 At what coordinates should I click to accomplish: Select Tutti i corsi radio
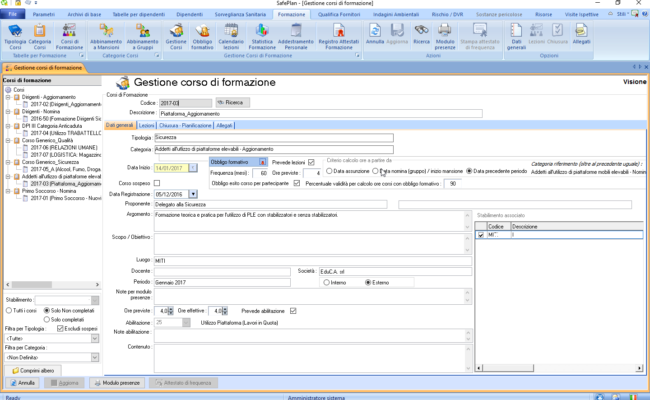coord(9,310)
